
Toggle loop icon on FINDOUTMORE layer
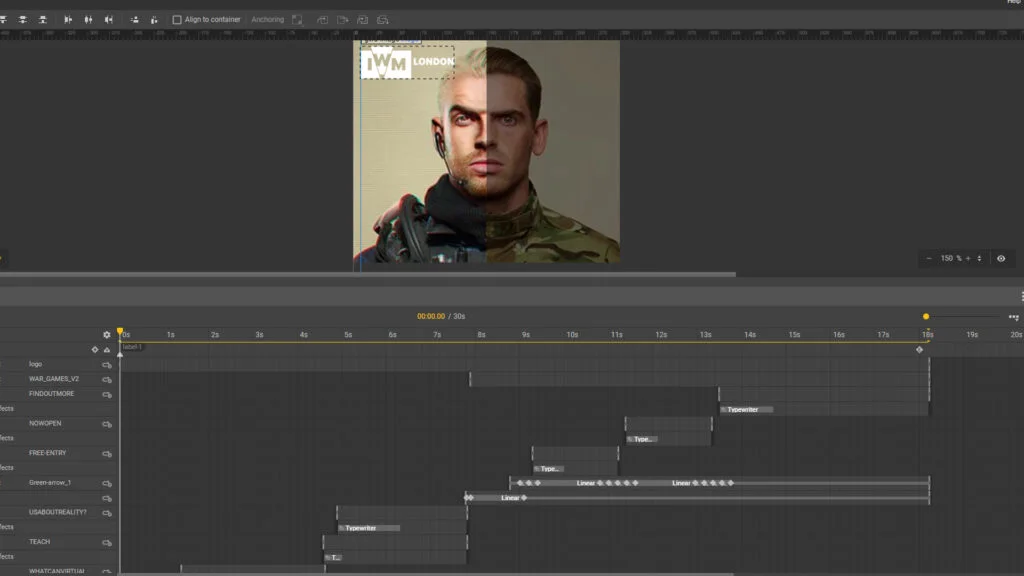point(107,394)
